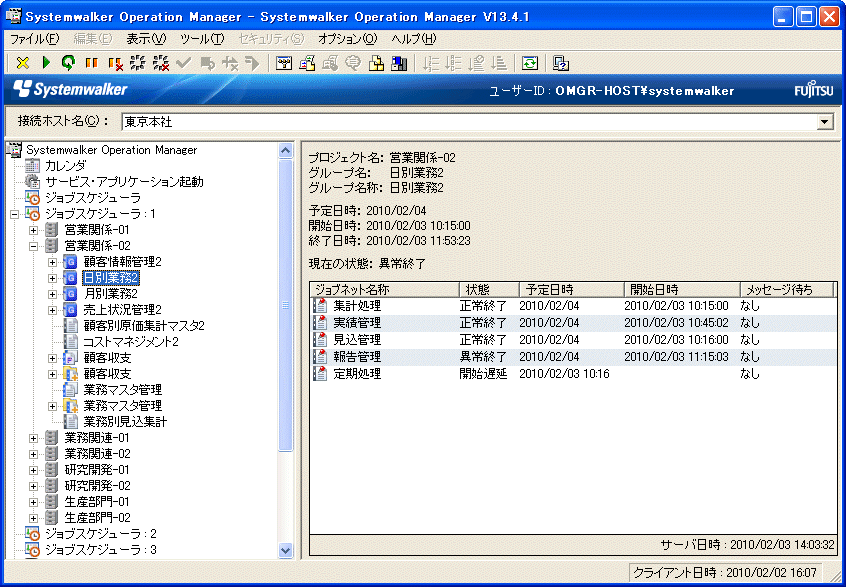Image resolution: width=846 pixels, height=587 pixels.
Task: Click the dashed square with red X icon
Action: [160, 64]
